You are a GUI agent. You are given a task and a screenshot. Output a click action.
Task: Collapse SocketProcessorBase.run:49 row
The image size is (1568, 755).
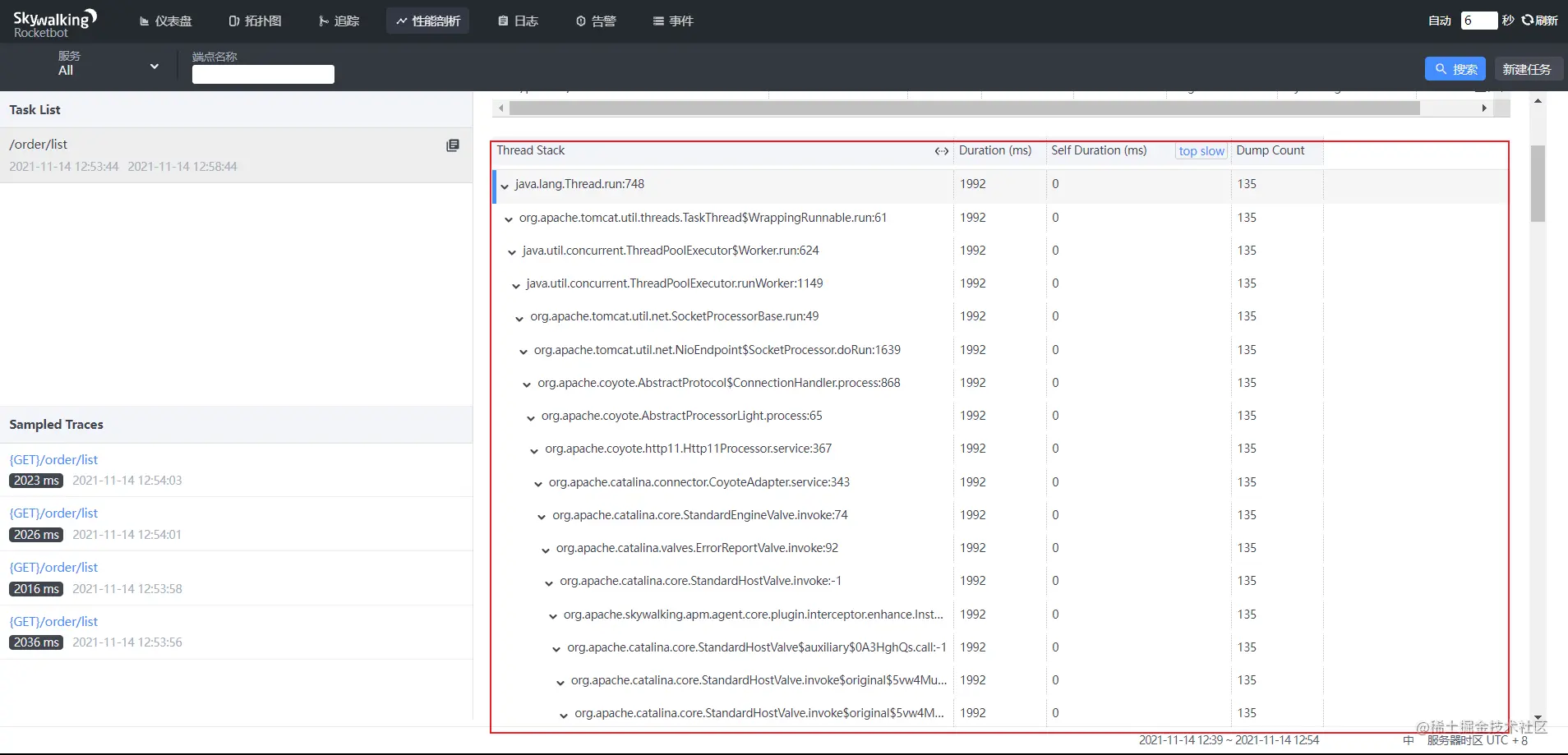tap(519, 319)
